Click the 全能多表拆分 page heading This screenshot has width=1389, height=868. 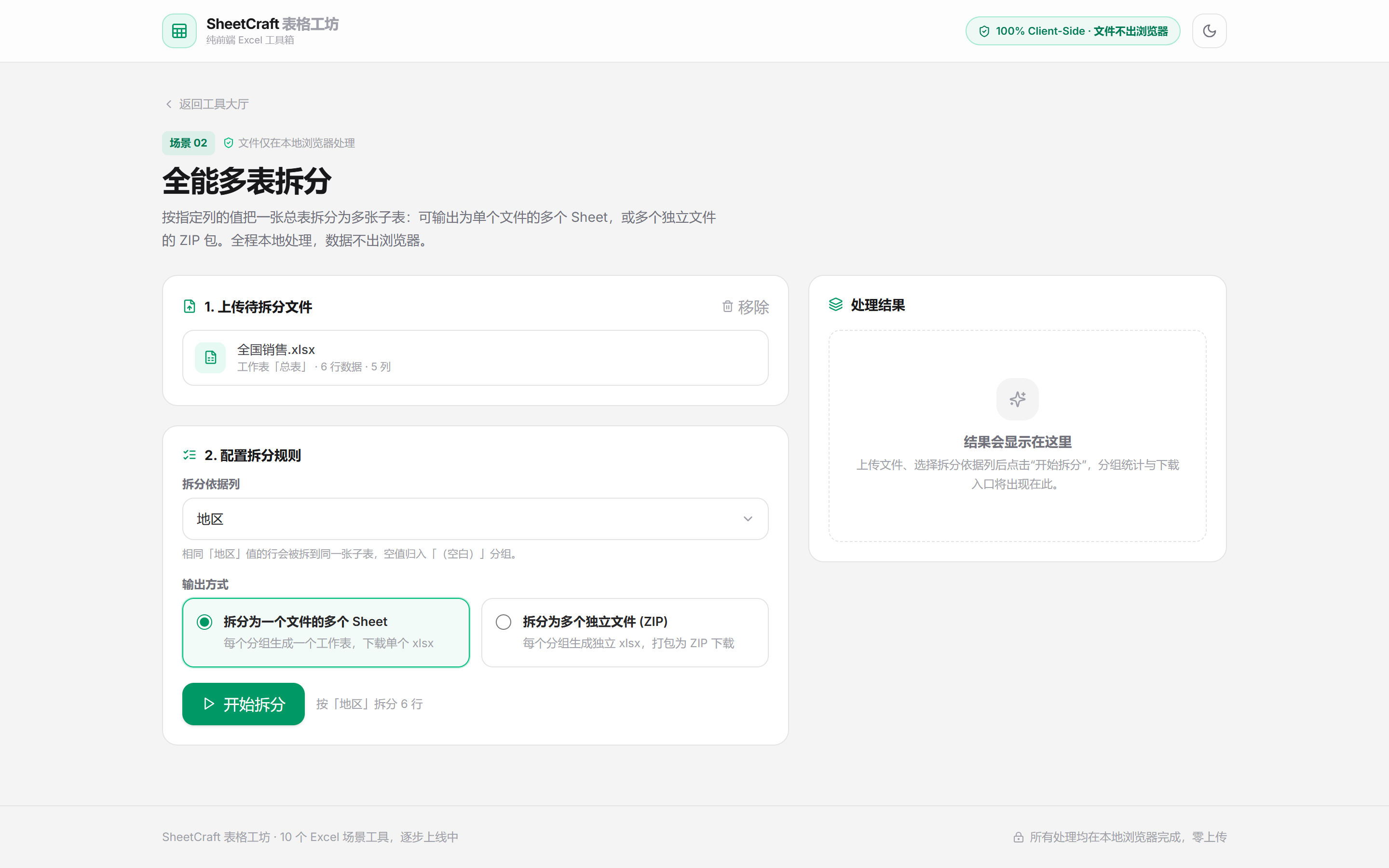pyautogui.click(x=247, y=181)
